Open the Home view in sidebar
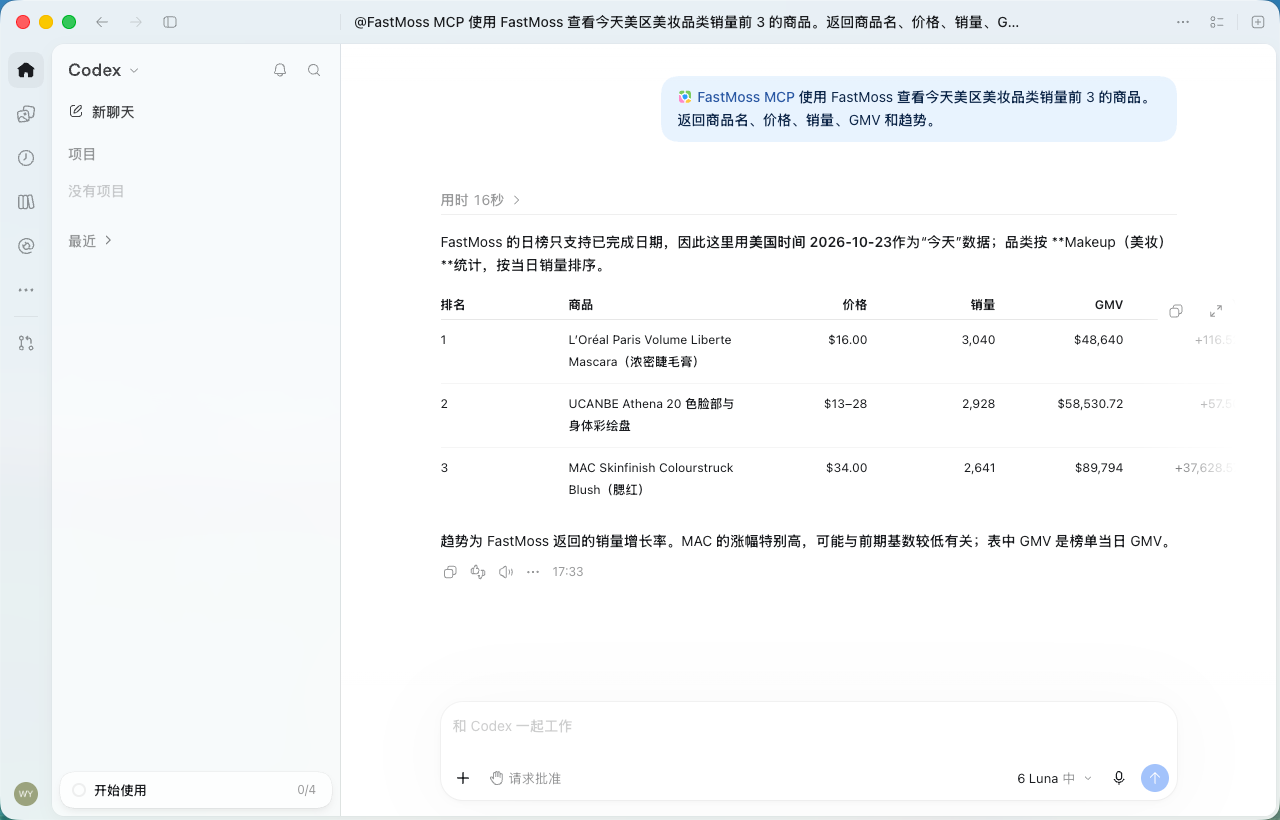 click(x=26, y=70)
